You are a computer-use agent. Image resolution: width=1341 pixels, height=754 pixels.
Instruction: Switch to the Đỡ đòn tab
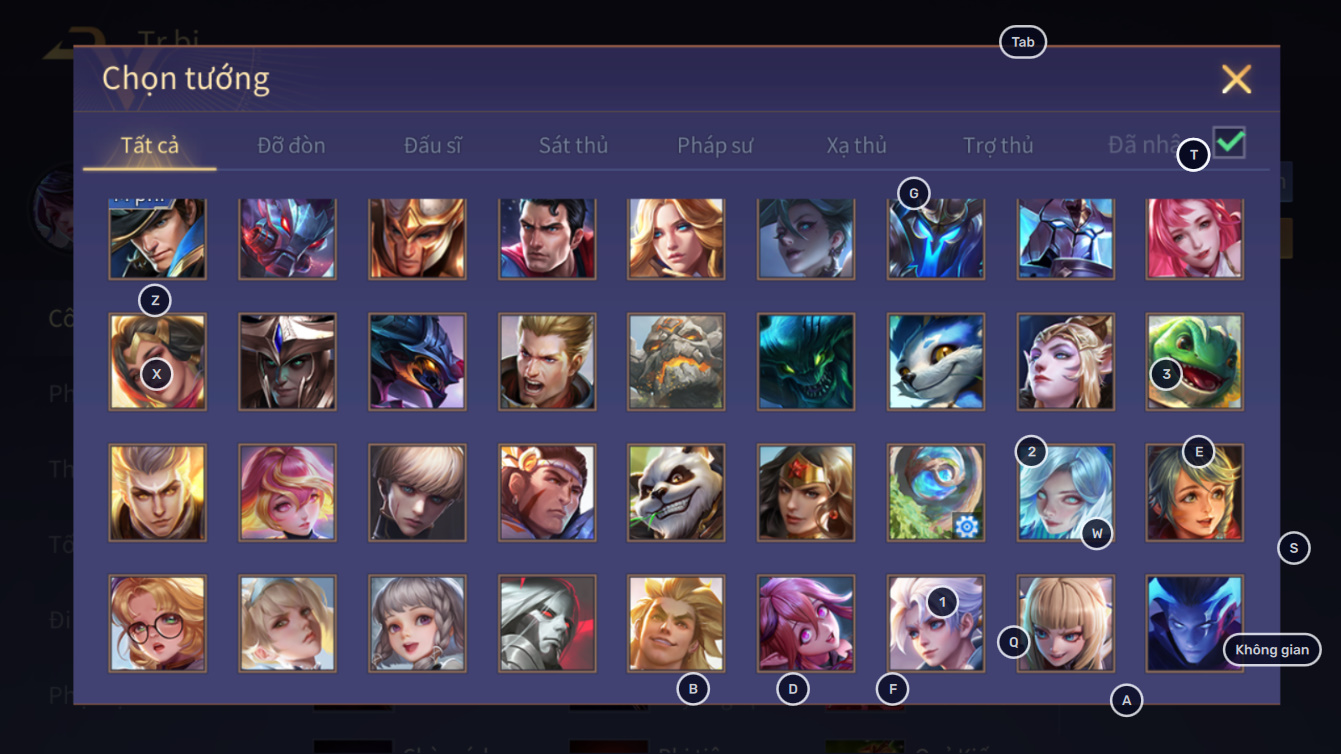pos(291,145)
